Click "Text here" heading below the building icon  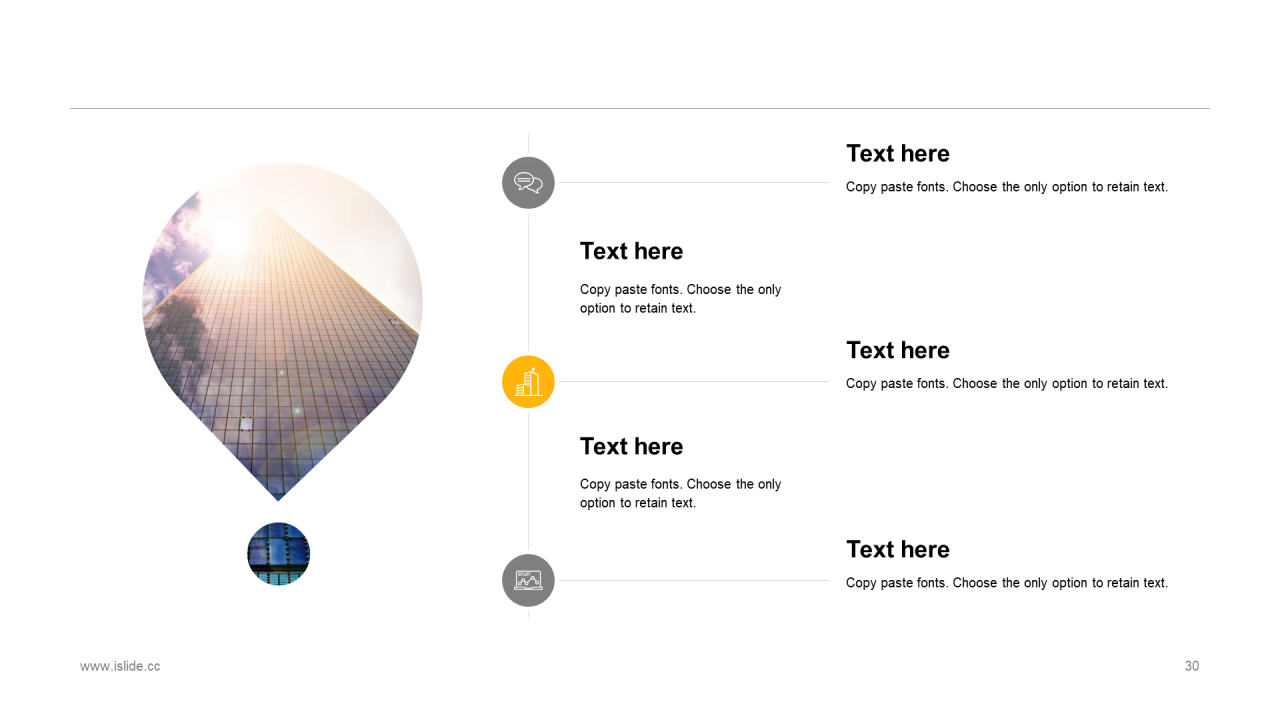pyautogui.click(x=632, y=446)
